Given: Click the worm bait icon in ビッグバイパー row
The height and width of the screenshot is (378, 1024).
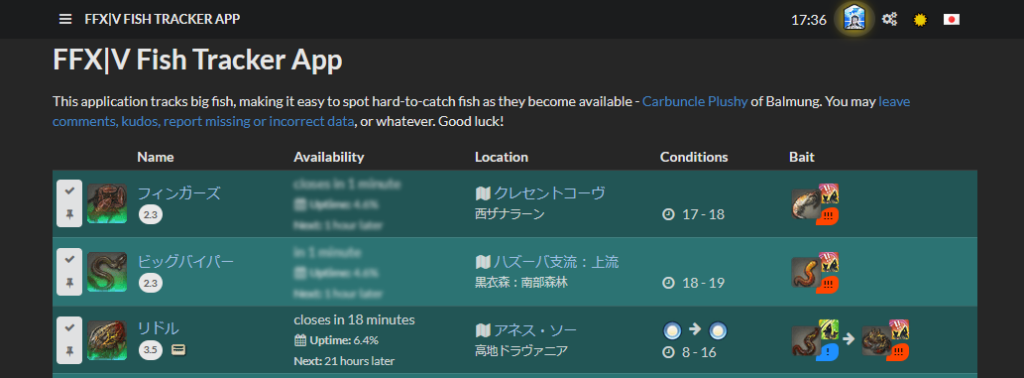Looking at the screenshot, I should [805, 273].
